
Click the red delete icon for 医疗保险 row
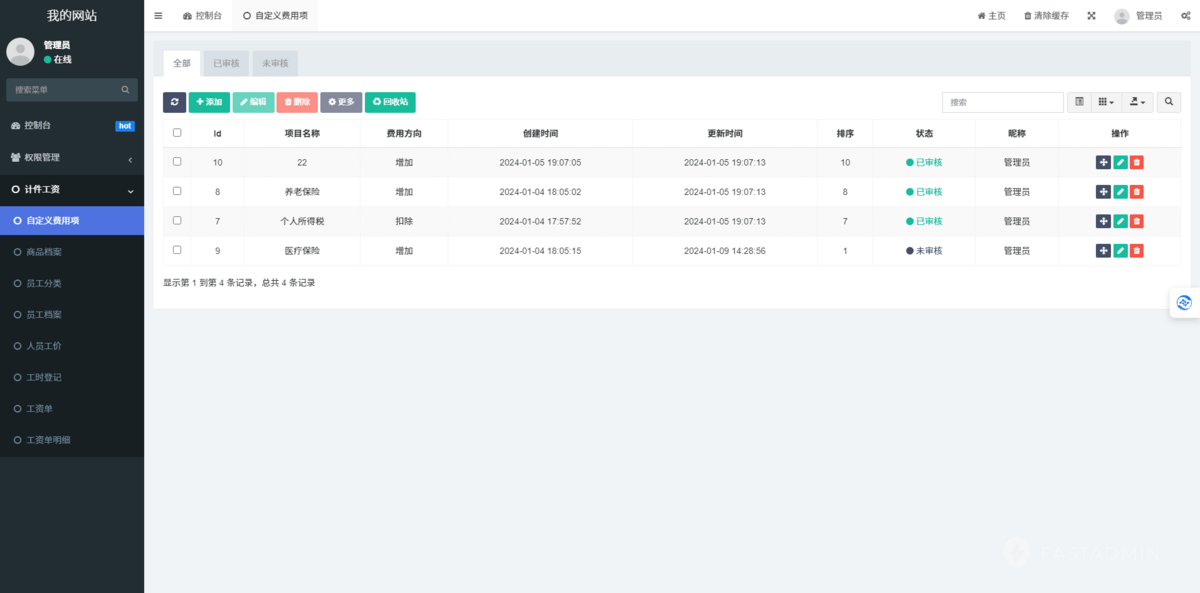coord(1137,251)
